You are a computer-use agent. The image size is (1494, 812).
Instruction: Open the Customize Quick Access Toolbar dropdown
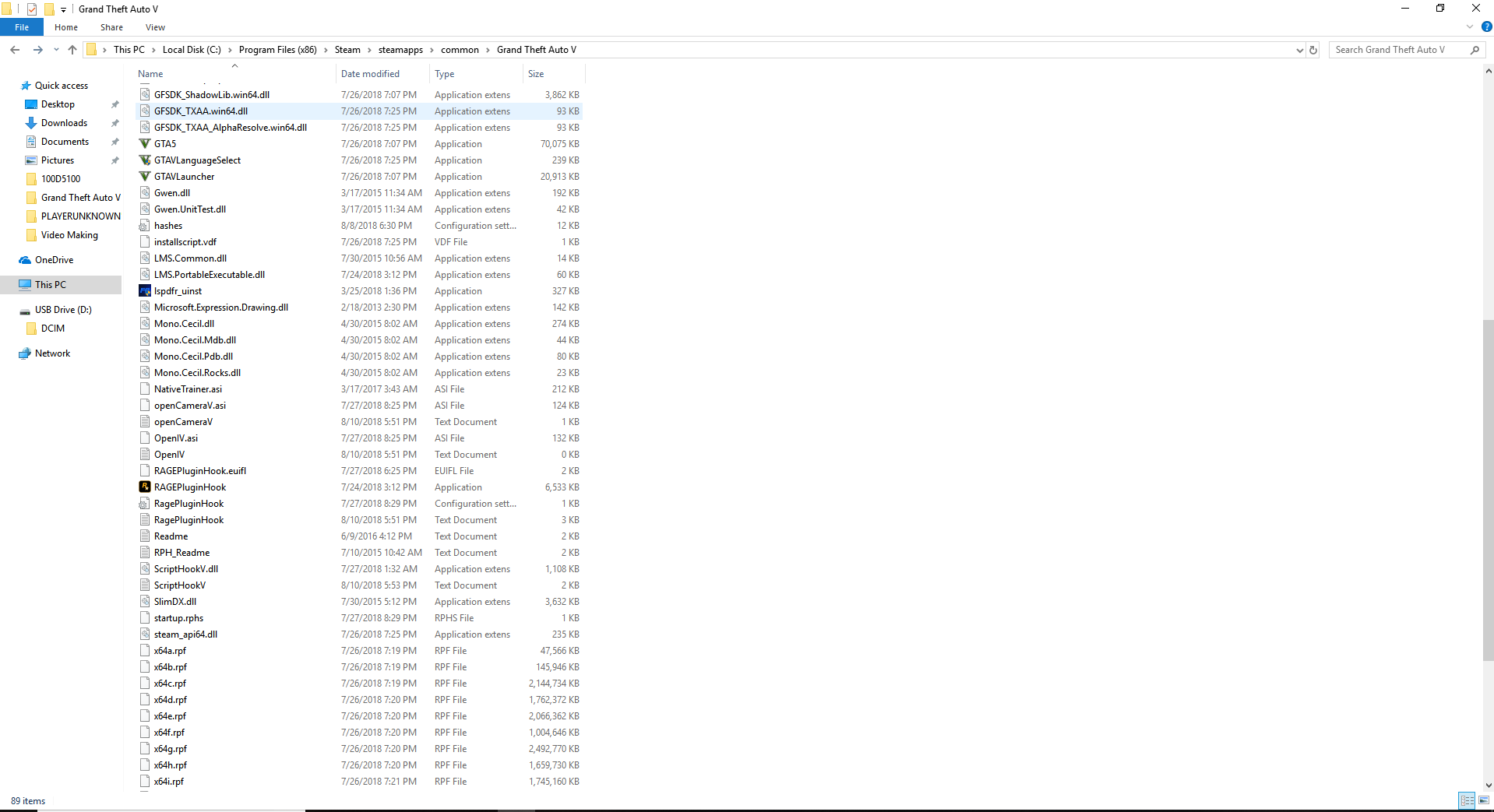63,10
